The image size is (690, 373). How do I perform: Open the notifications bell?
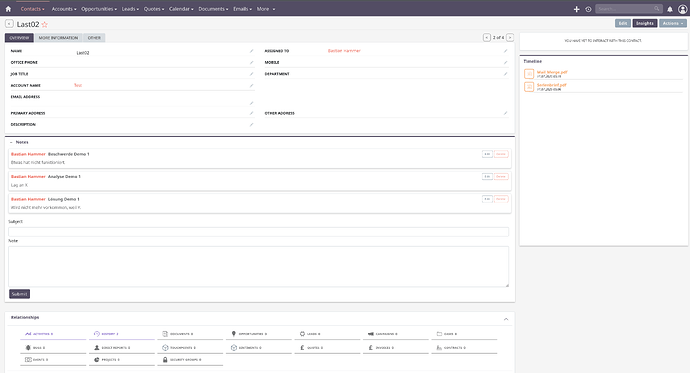670,9
